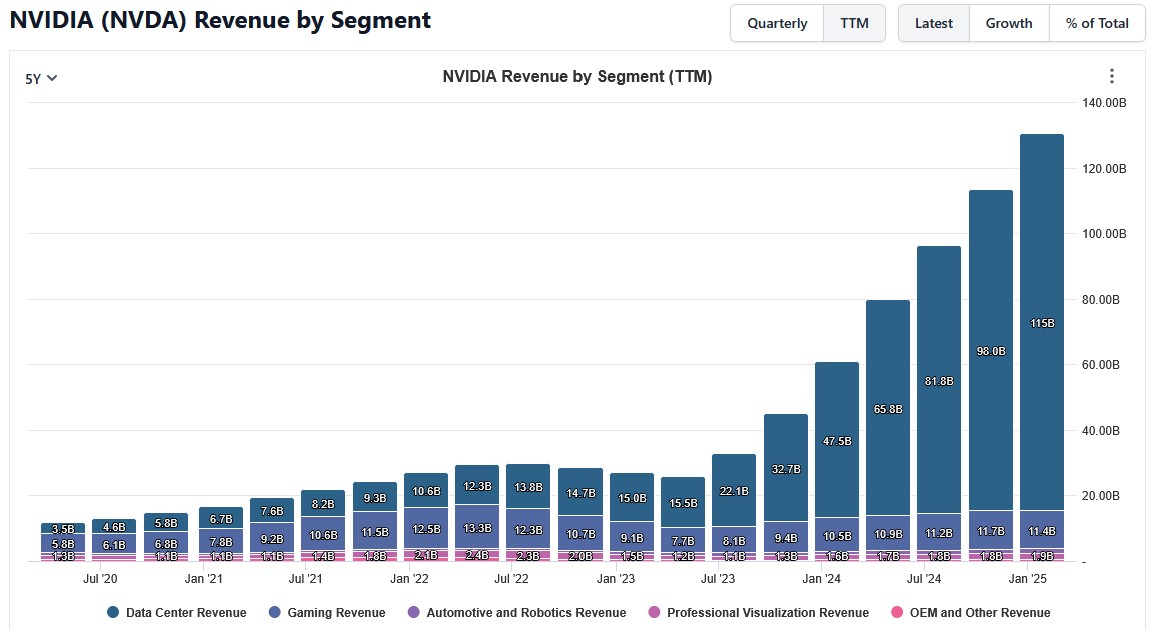Screen dimensions: 1158x630
Task: Click the 1.9B Professional Visualization segment
Action: [1042, 555]
